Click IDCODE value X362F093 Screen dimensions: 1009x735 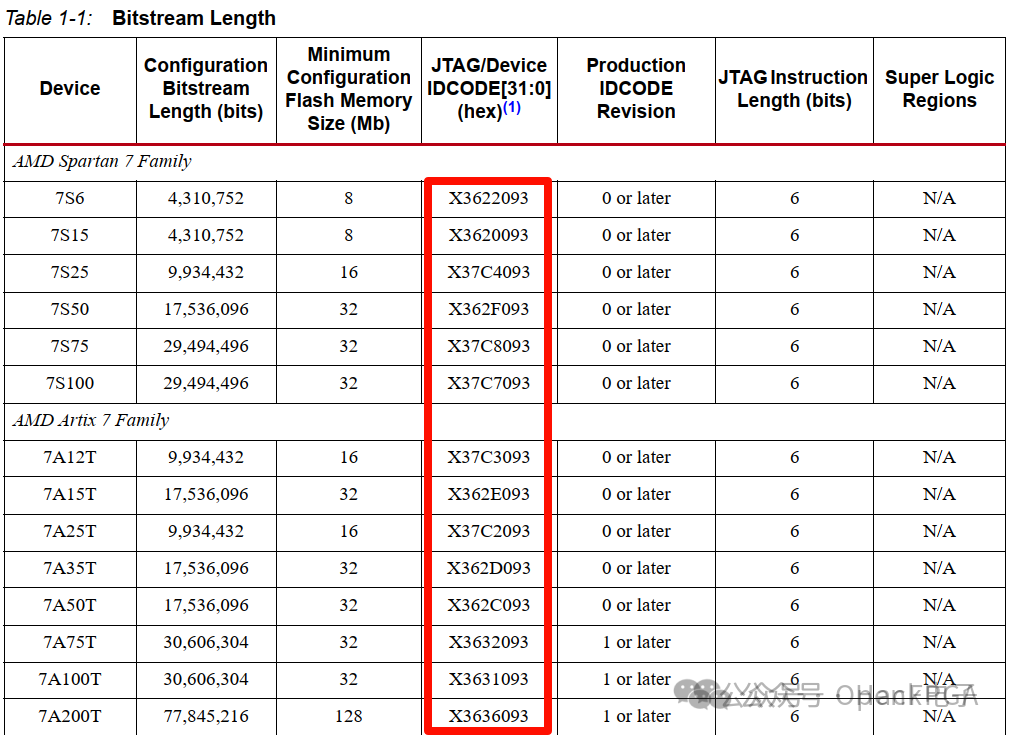(488, 309)
